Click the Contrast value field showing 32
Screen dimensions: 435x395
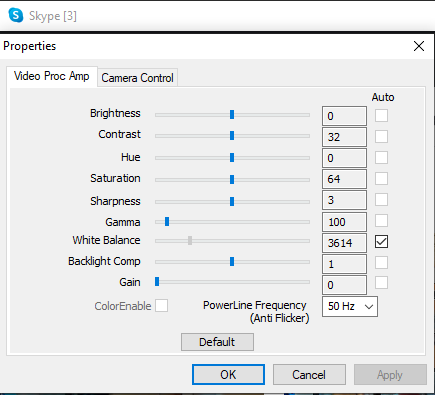click(x=344, y=137)
